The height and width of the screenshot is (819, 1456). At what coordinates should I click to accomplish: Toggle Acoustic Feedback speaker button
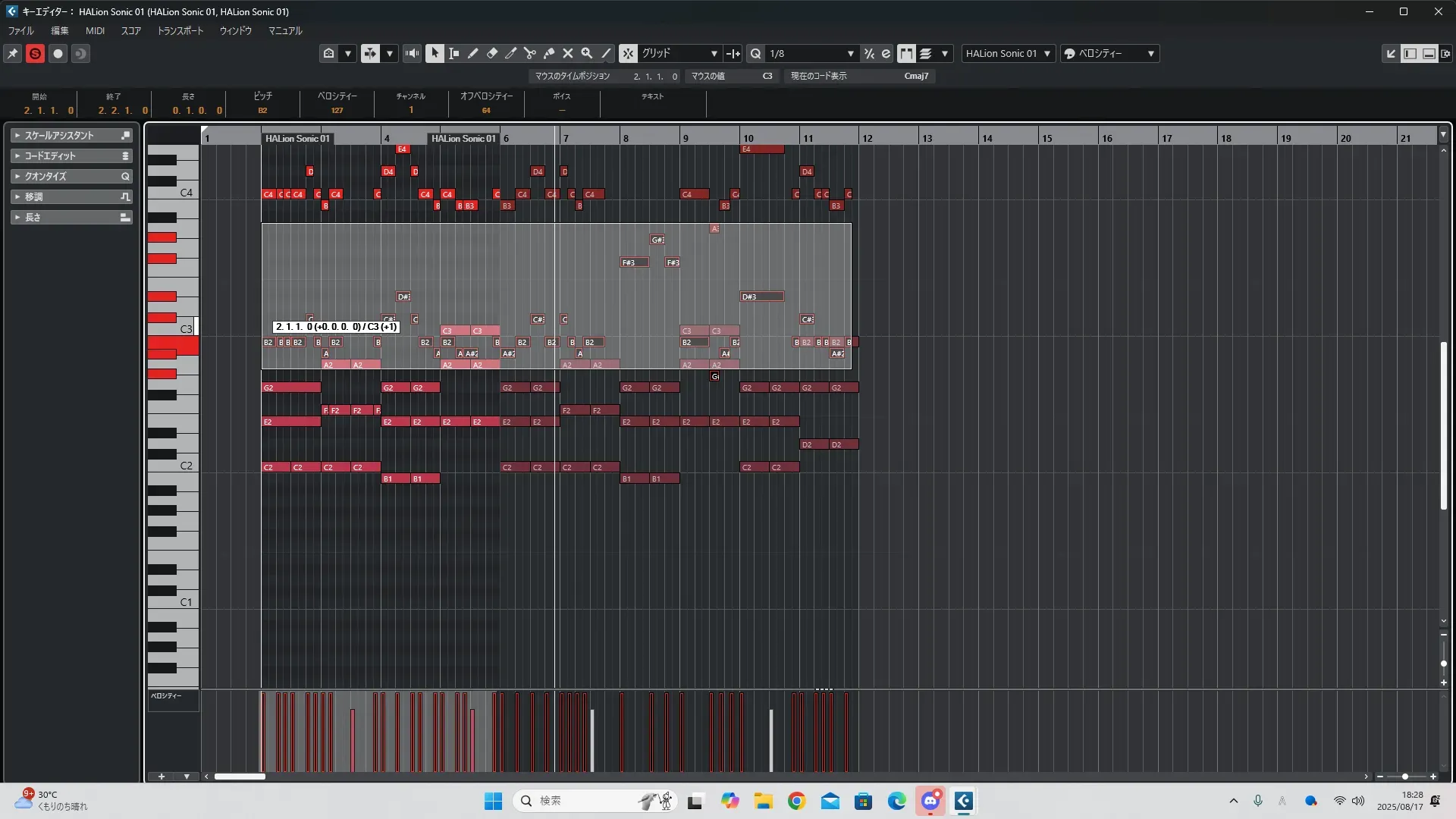[412, 53]
